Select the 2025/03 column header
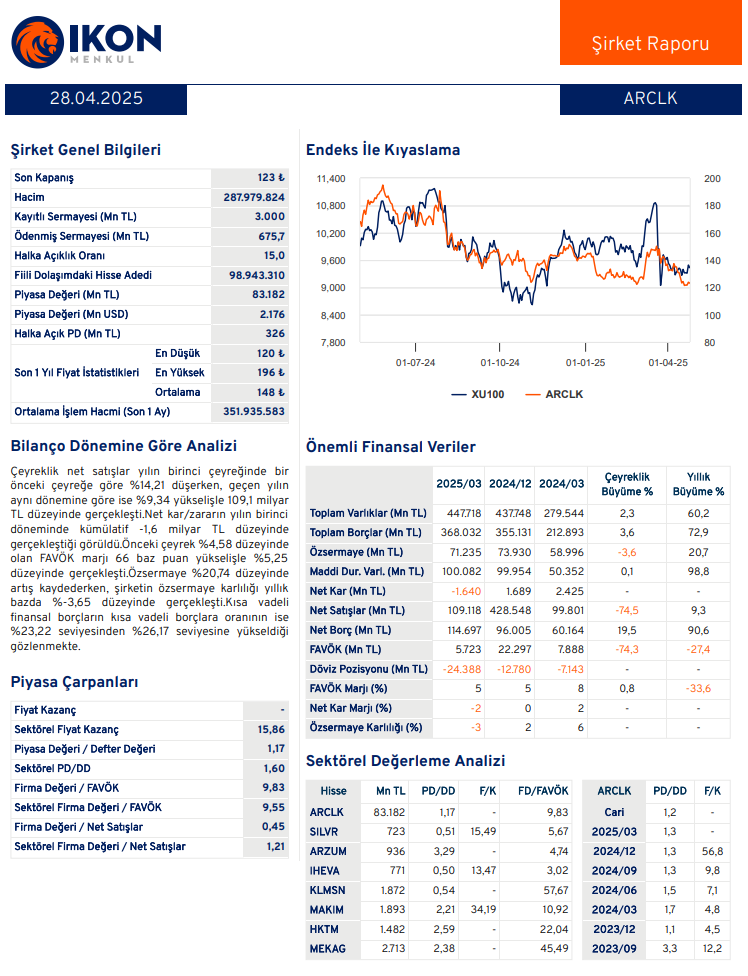748x976 pixels. [x=459, y=483]
